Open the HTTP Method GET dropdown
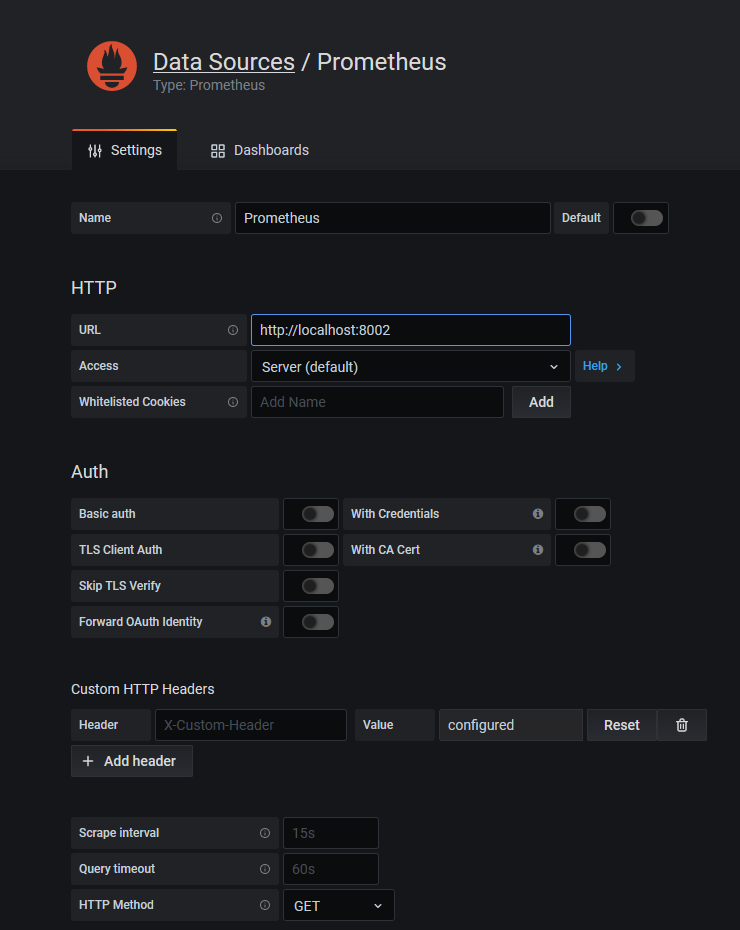Image resolution: width=740 pixels, height=930 pixels. [339, 906]
